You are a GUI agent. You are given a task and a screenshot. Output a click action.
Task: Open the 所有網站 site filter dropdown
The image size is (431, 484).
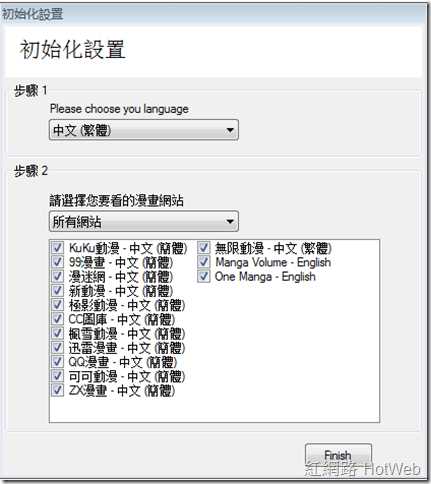[144, 221]
